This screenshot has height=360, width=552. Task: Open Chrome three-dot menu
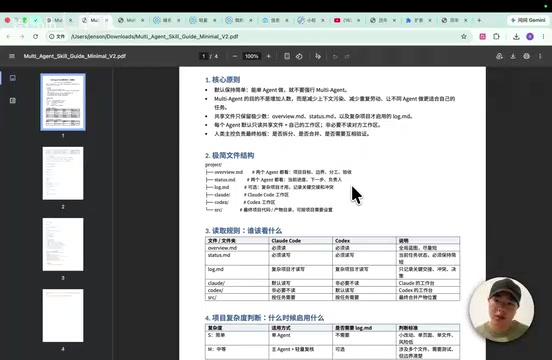click(544, 36)
